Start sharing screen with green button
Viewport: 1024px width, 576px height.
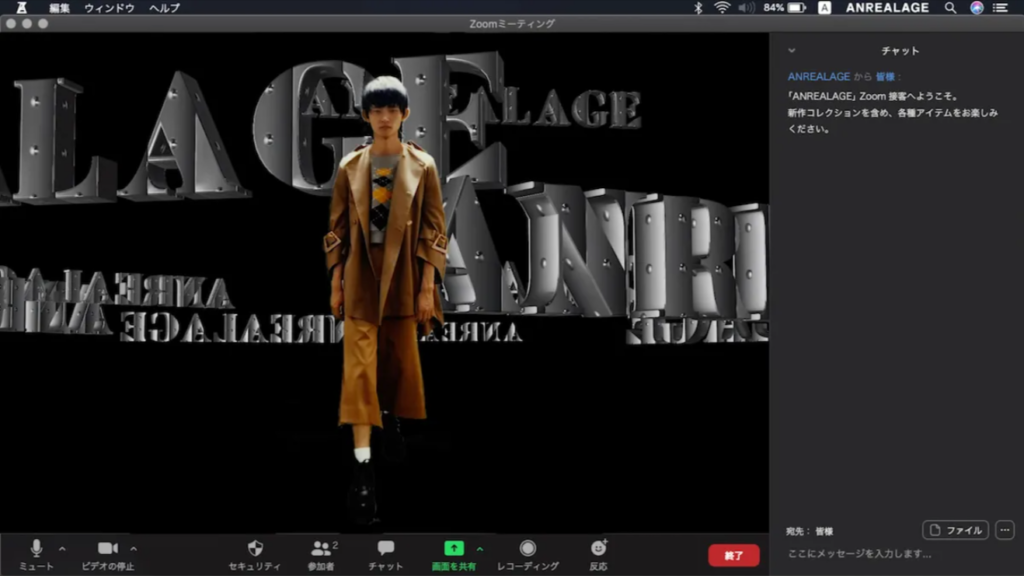(x=453, y=555)
